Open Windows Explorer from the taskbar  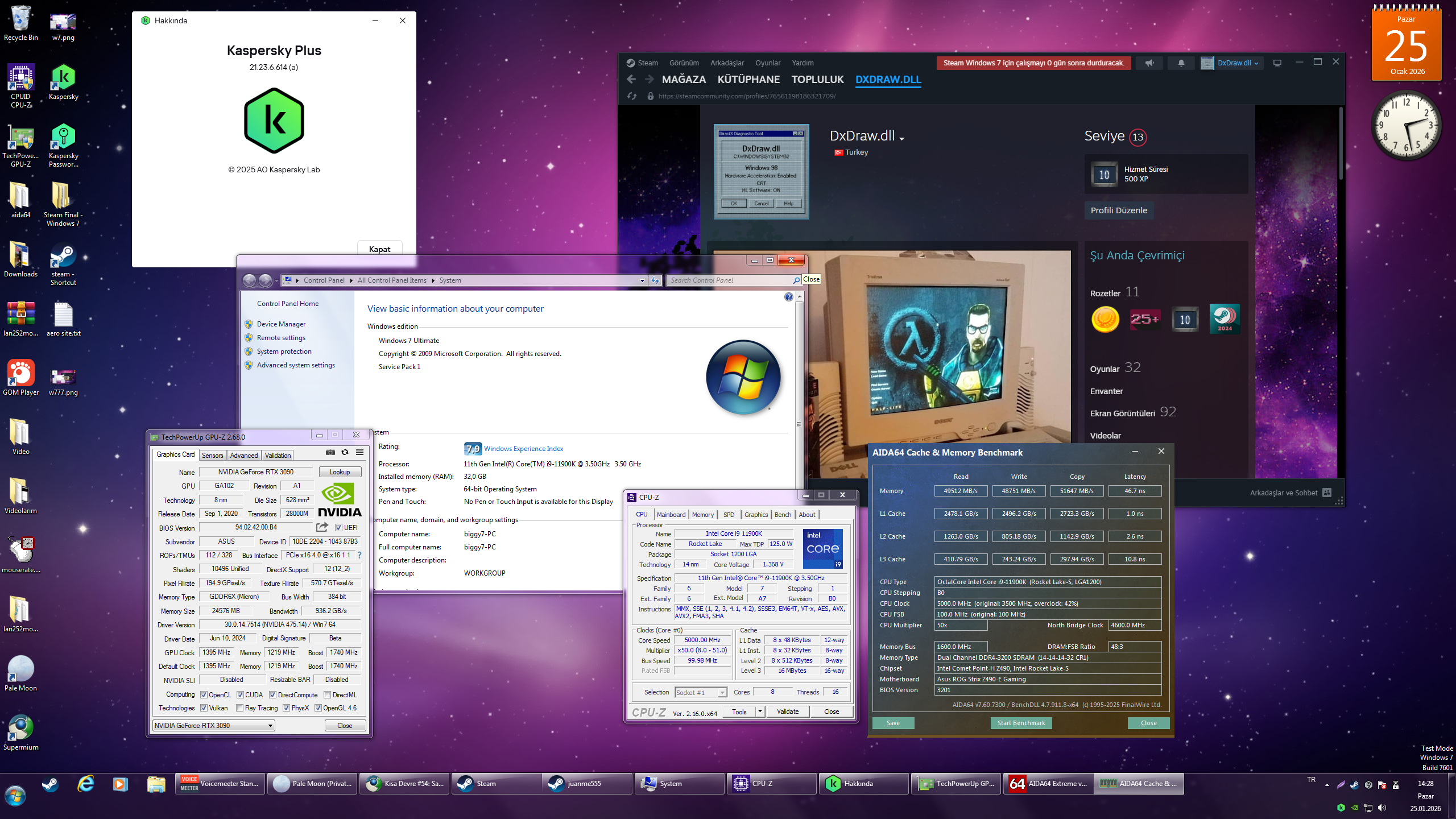[156, 784]
